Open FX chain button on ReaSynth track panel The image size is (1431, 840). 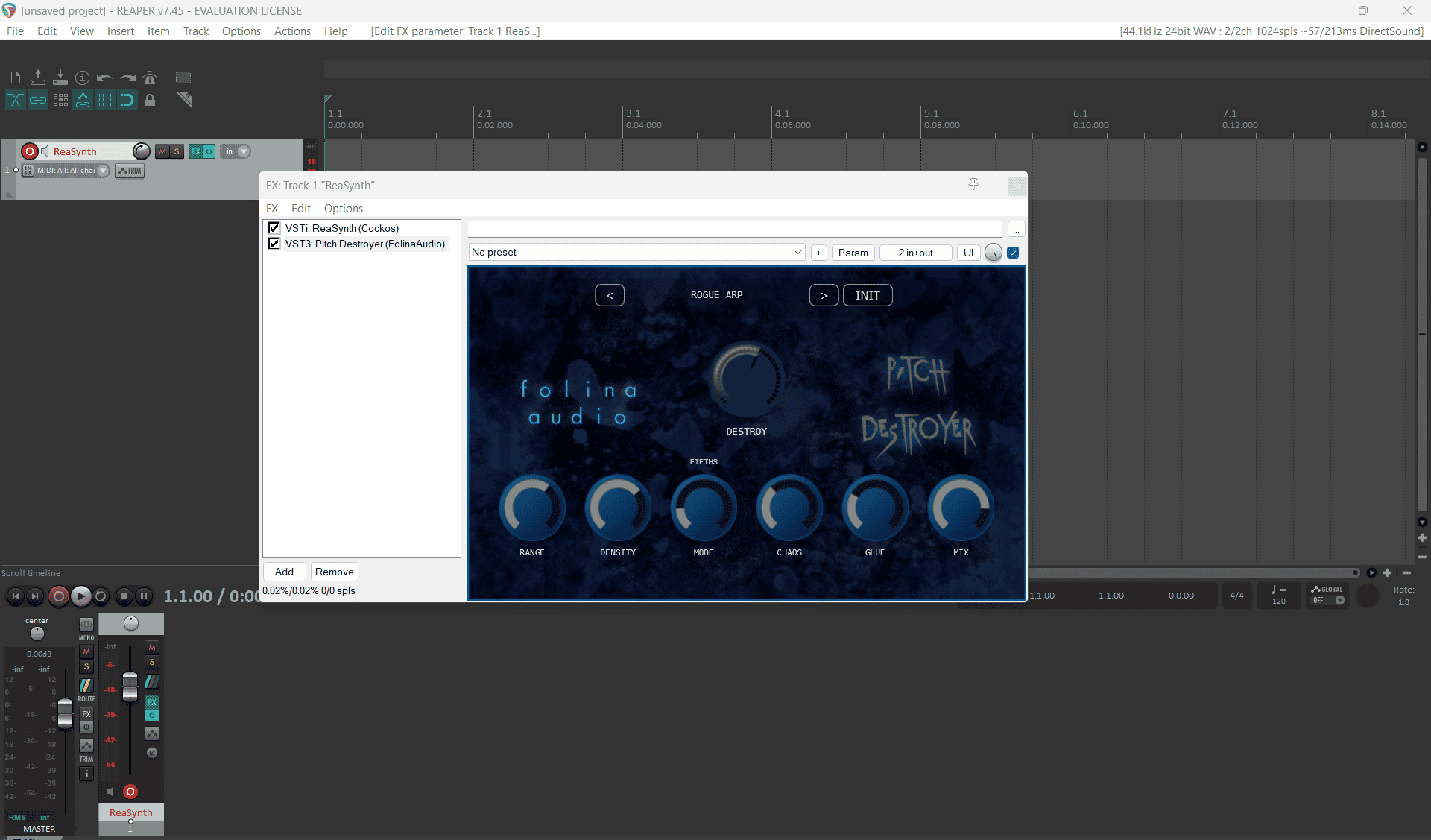195,151
